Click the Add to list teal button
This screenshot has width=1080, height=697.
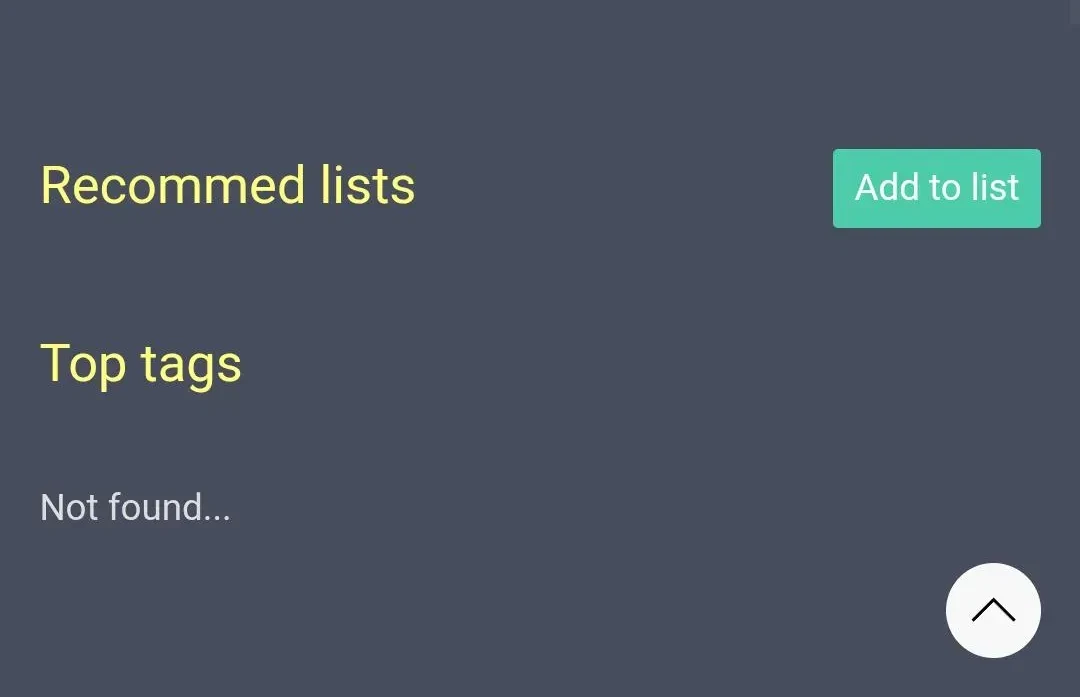[x=937, y=188]
